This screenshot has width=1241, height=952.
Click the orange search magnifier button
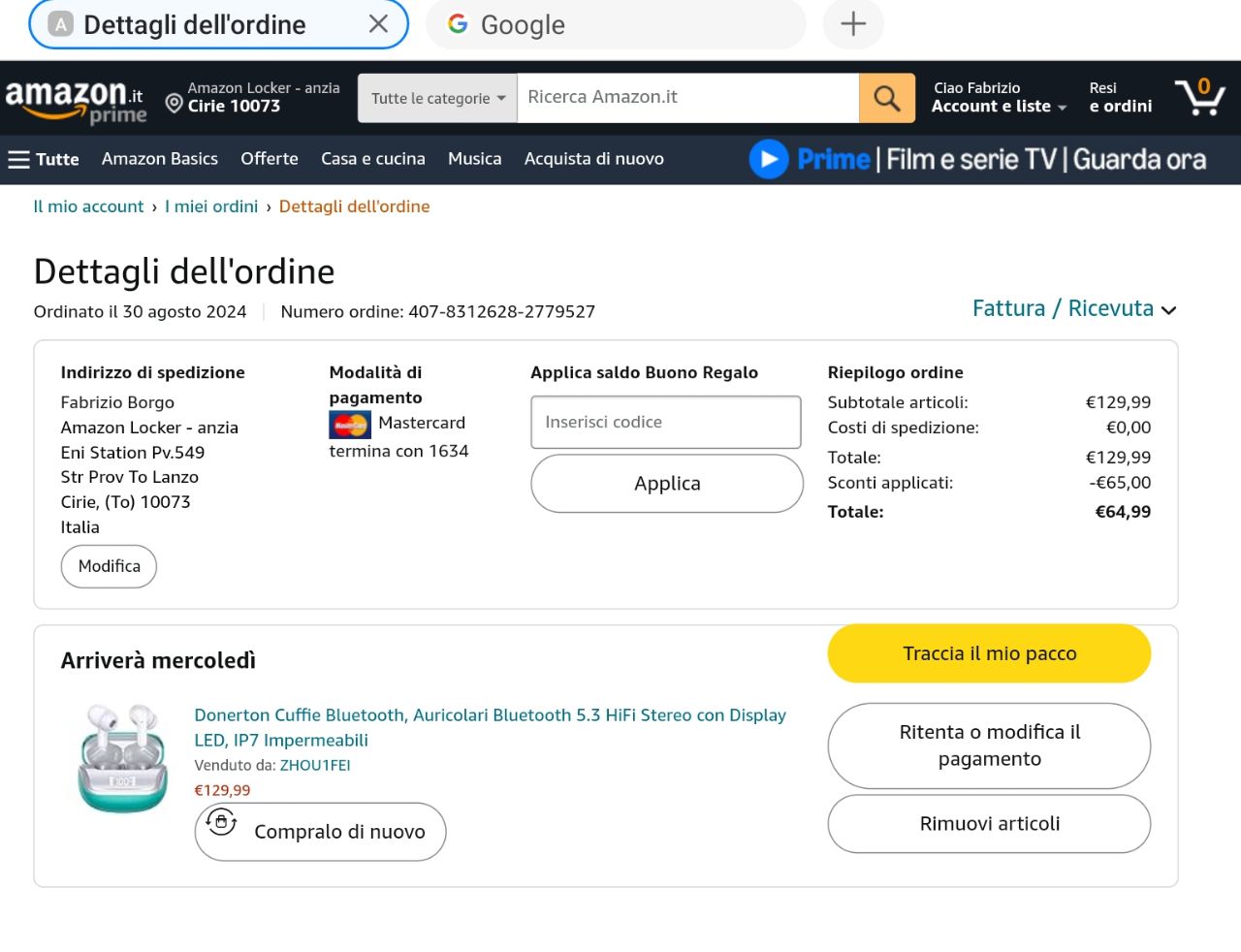point(886,98)
